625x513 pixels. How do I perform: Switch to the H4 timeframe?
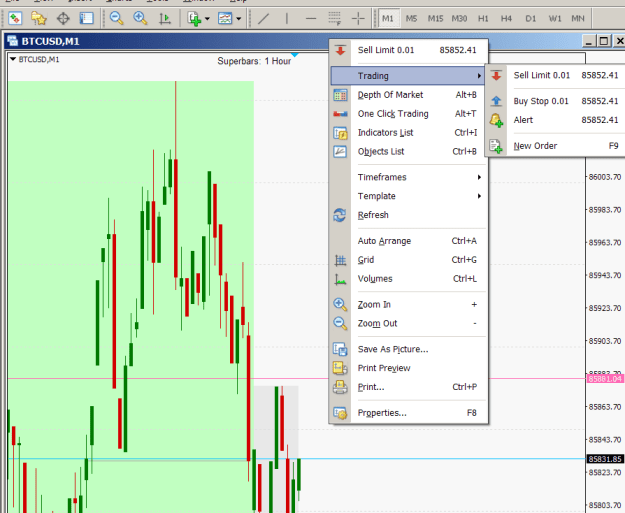506,18
